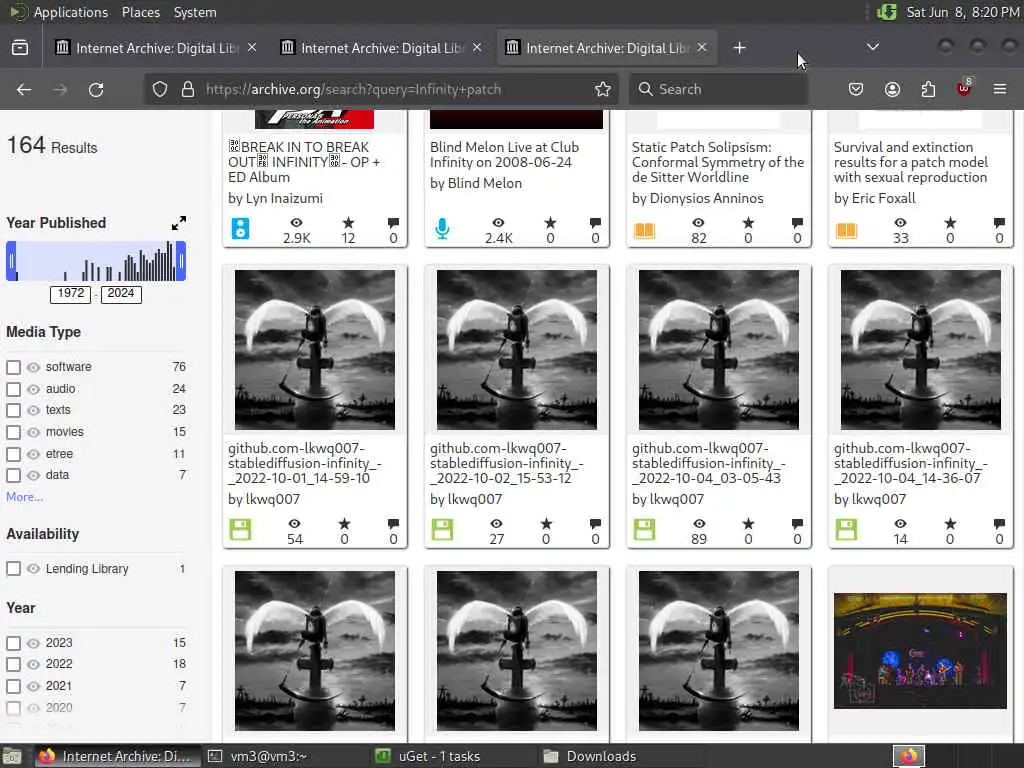Reload the current archive.org page
1024x768 pixels.
pos(96,89)
